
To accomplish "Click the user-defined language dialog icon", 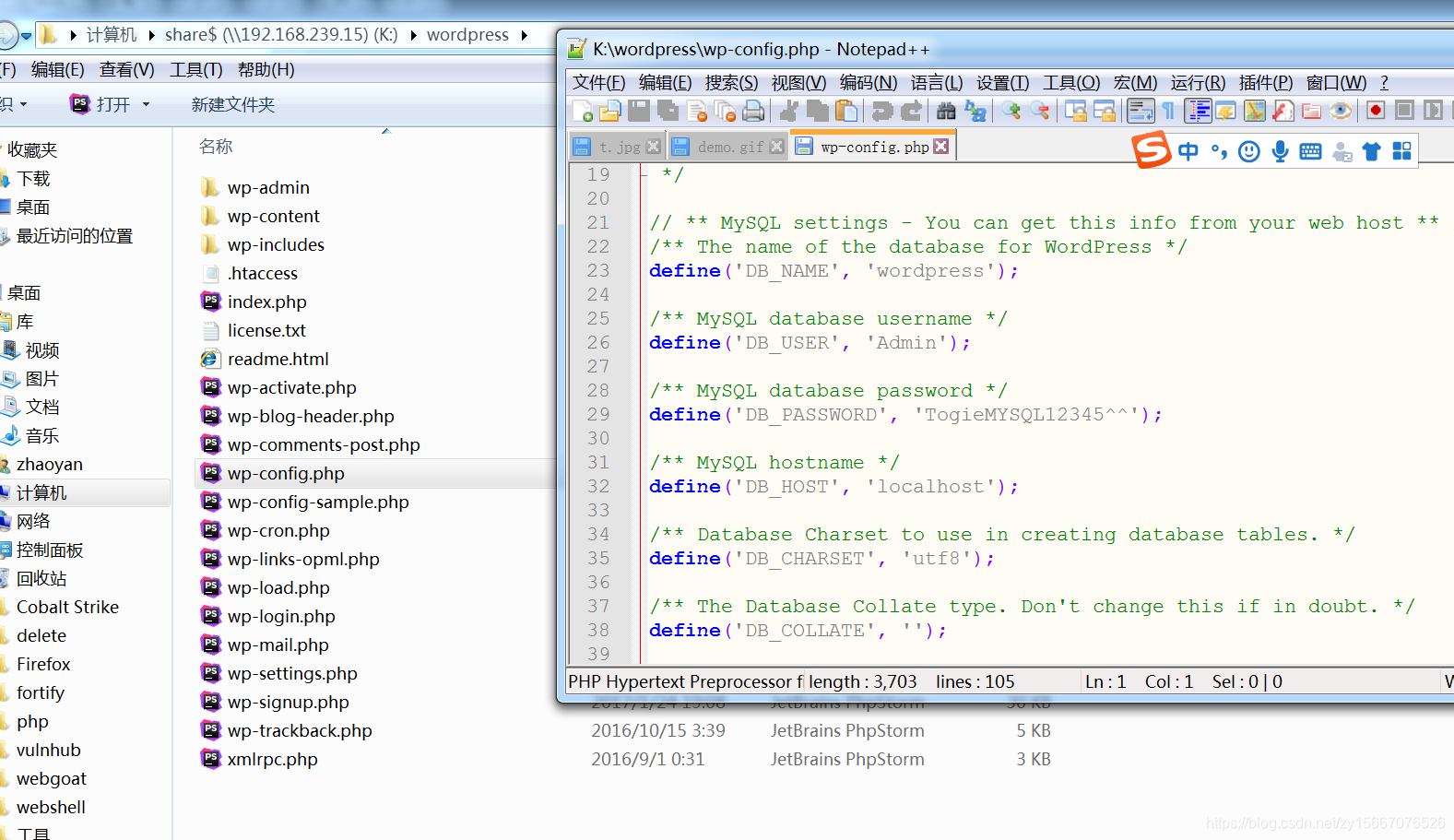I will click(1225, 112).
